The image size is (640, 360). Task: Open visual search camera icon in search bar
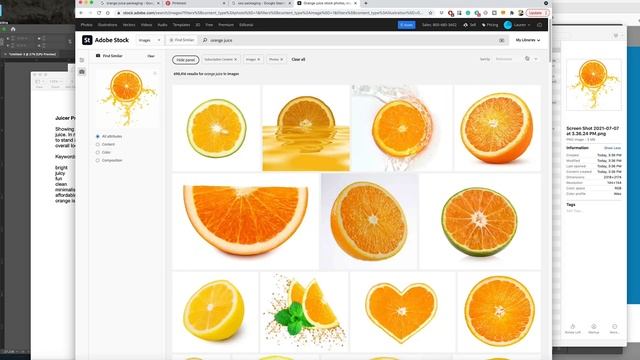tap(502, 40)
